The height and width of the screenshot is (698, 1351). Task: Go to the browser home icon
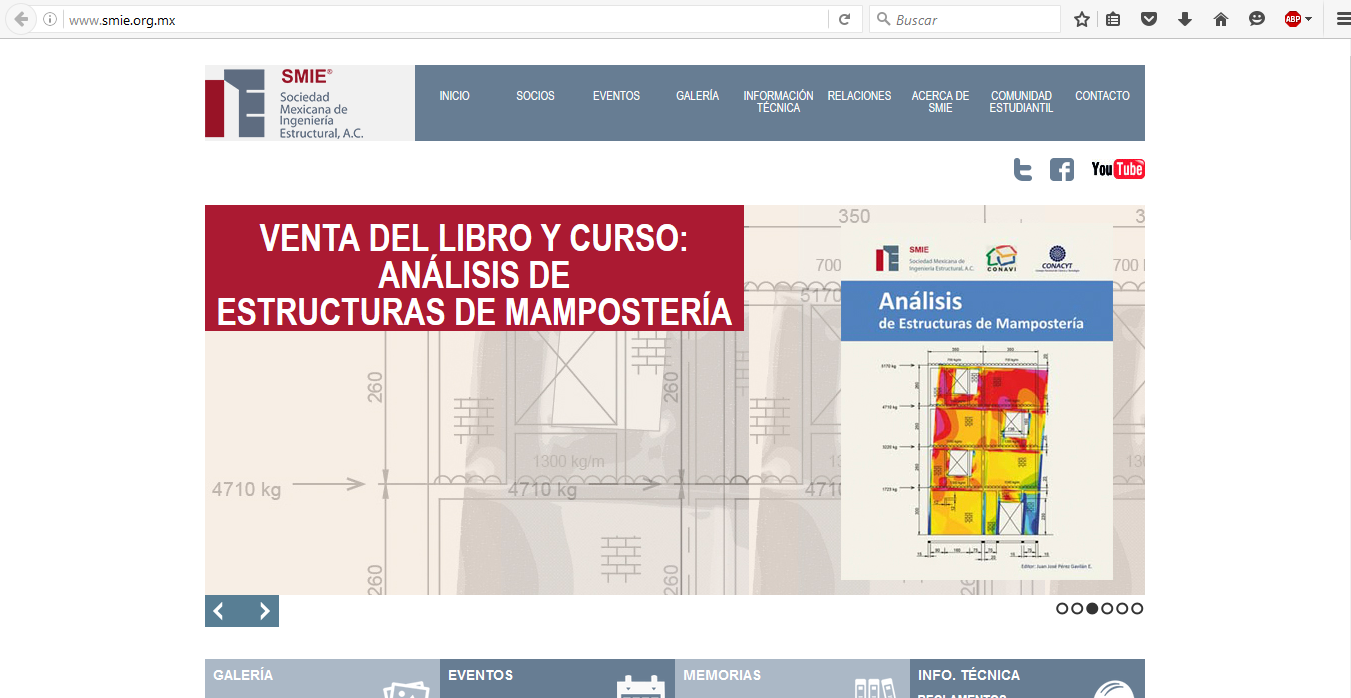pyautogui.click(x=1220, y=19)
